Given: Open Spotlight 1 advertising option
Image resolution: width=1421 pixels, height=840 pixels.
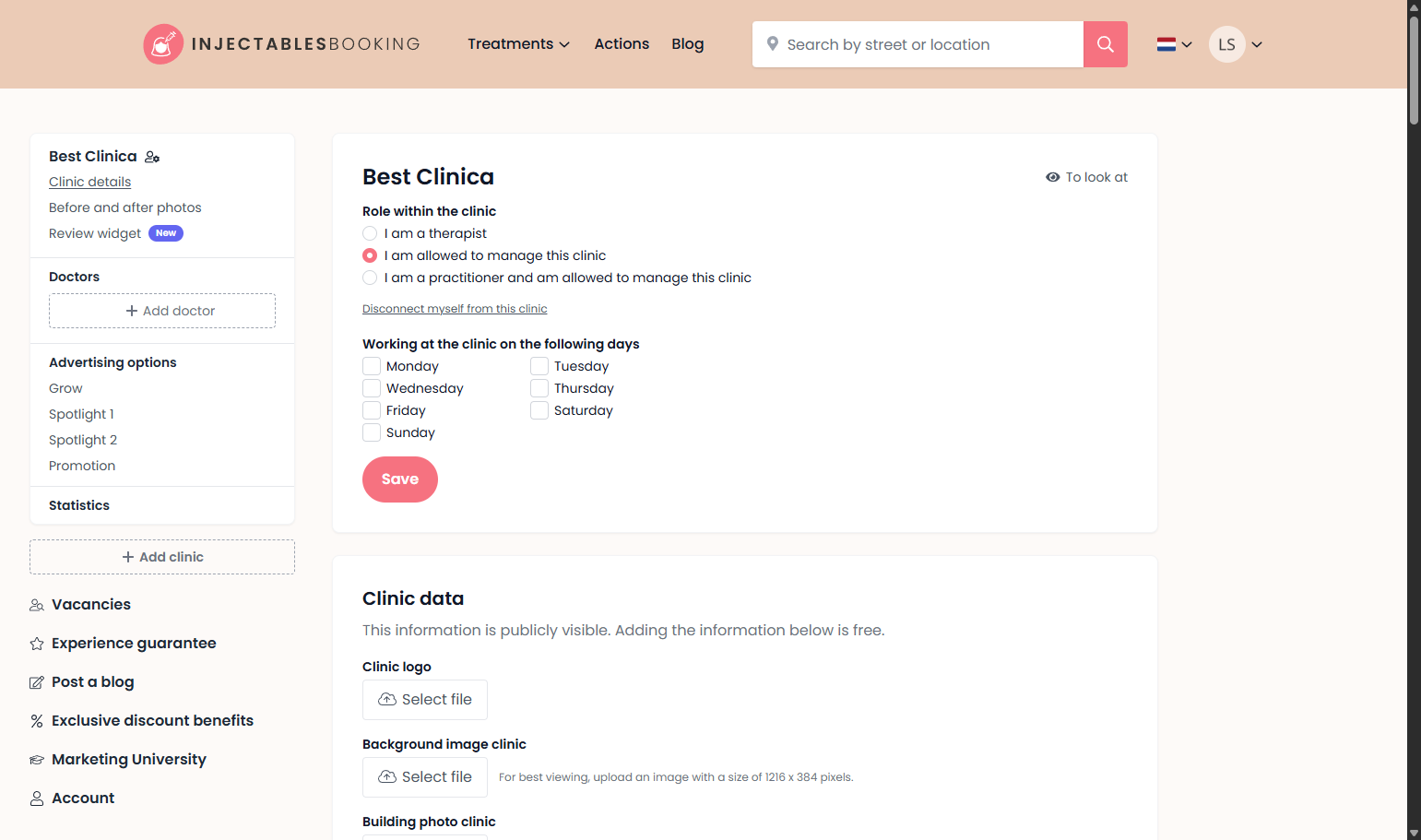Looking at the screenshot, I should 81,414.
